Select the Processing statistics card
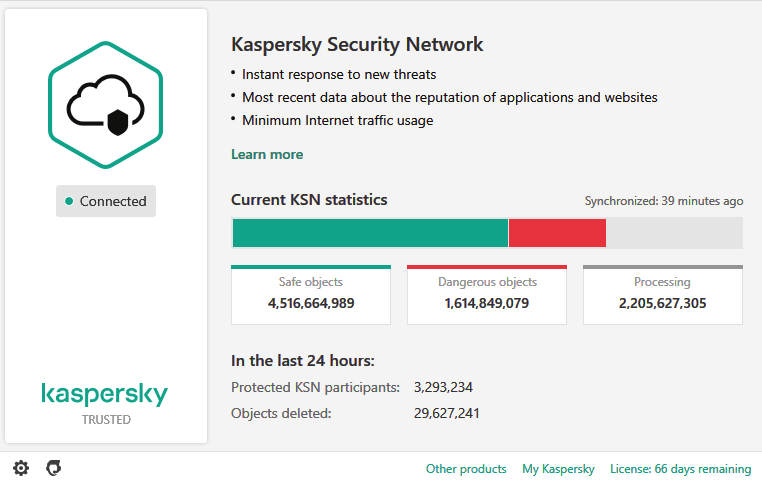The image size is (762, 481). pyautogui.click(x=662, y=295)
